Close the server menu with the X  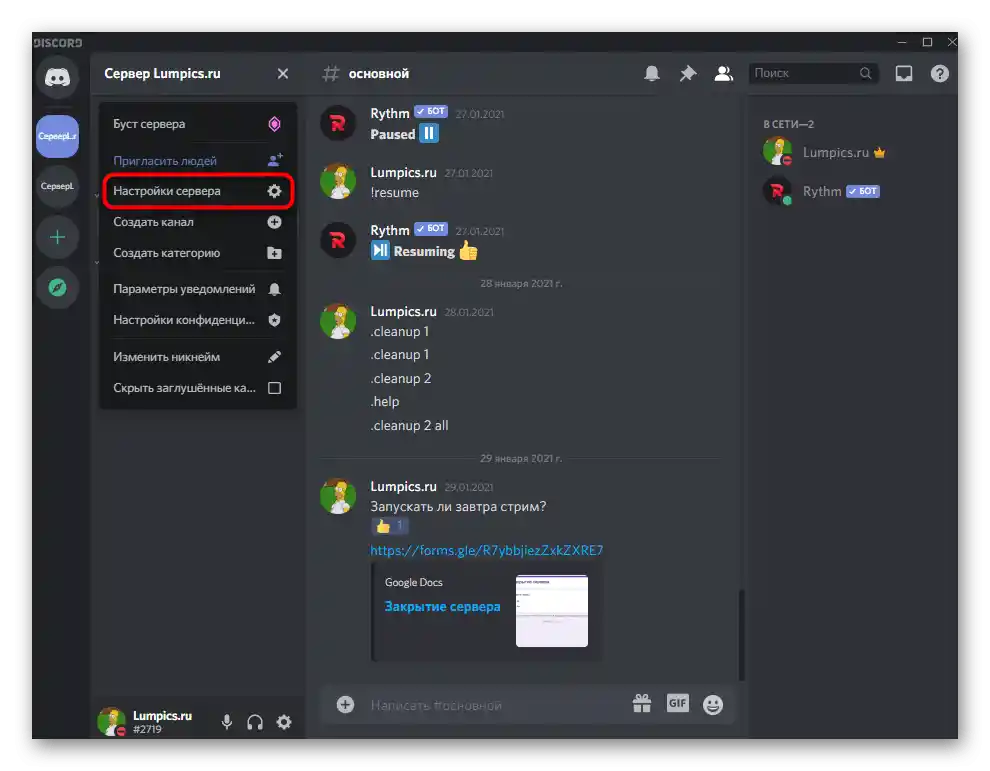(x=283, y=74)
